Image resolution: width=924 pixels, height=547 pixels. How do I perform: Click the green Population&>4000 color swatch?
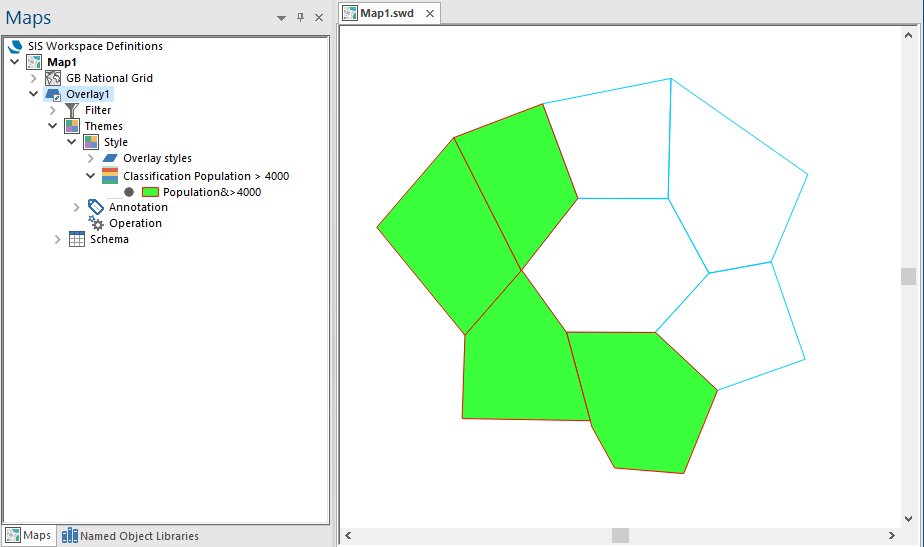pos(150,192)
